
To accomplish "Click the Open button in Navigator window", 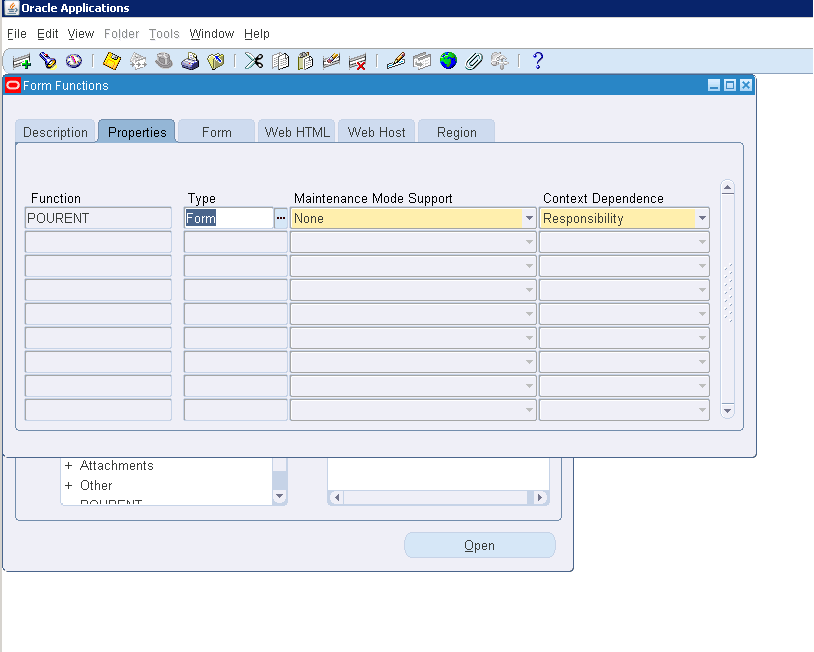I will pyautogui.click(x=480, y=545).
